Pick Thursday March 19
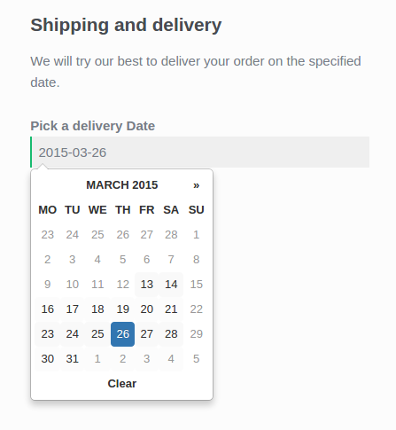 coord(123,309)
